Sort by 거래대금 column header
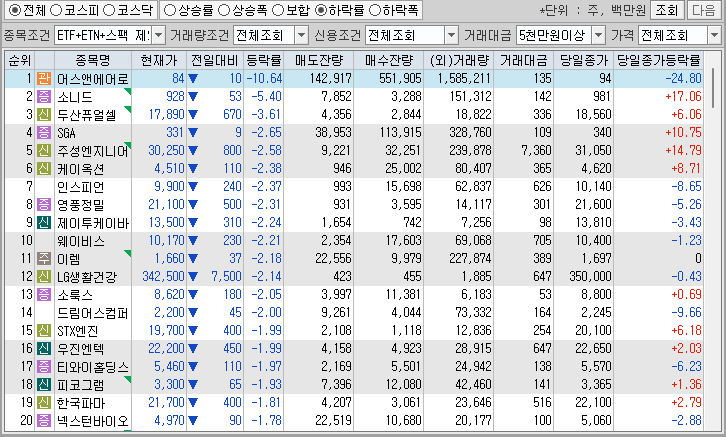This screenshot has height=437, width=726. click(524, 60)
